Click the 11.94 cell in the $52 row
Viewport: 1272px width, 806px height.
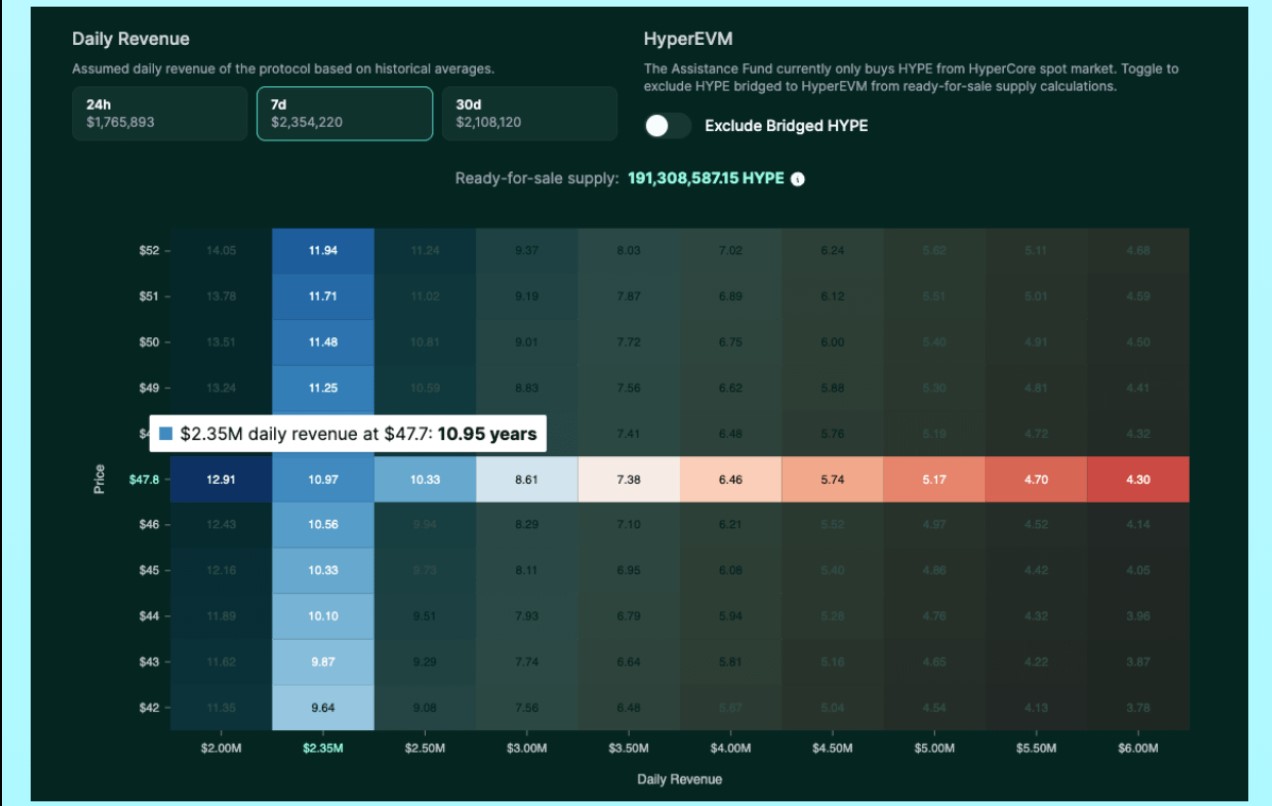(x=323, y=251)
